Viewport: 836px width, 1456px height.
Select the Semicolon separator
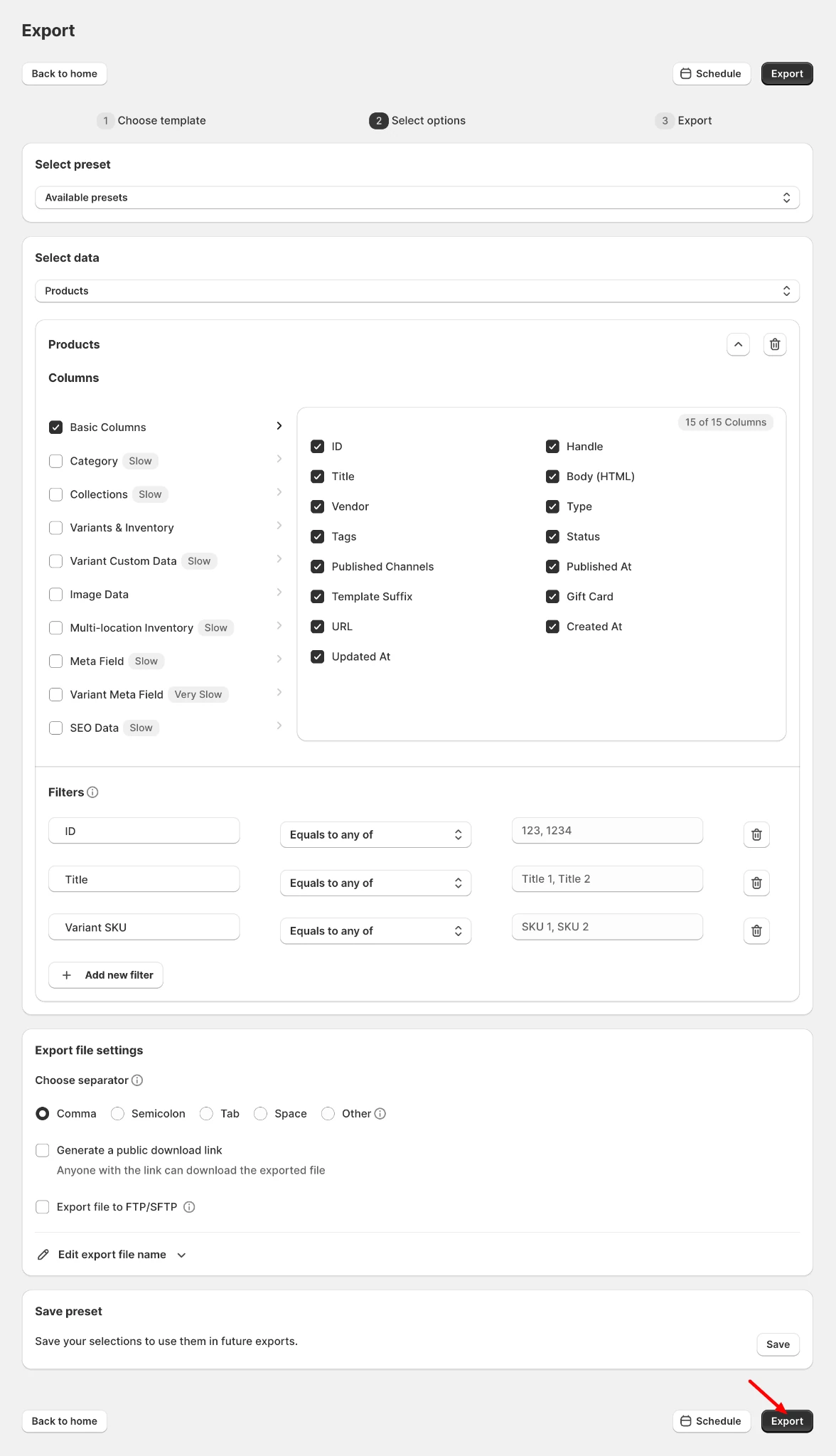117,1114
